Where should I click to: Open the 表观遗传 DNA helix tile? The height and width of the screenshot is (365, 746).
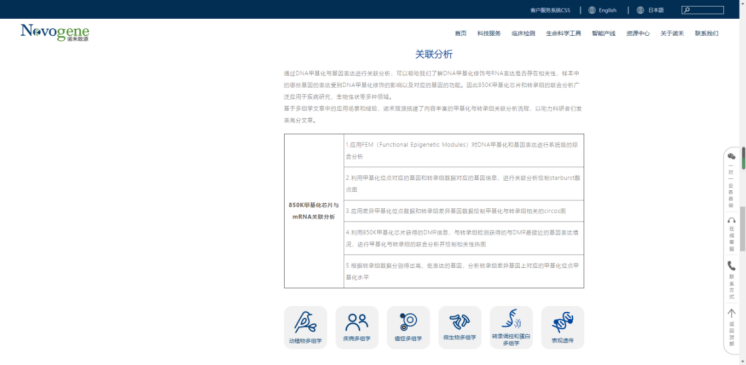562,327
